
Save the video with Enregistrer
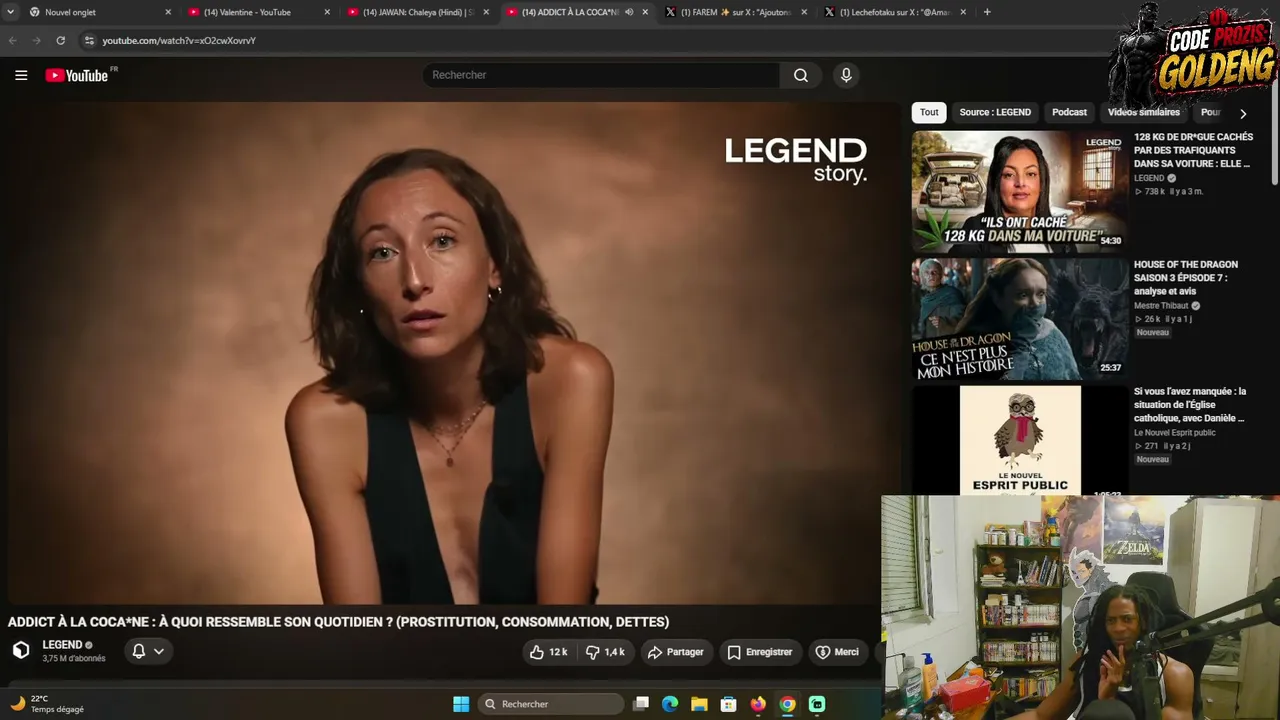760,652
